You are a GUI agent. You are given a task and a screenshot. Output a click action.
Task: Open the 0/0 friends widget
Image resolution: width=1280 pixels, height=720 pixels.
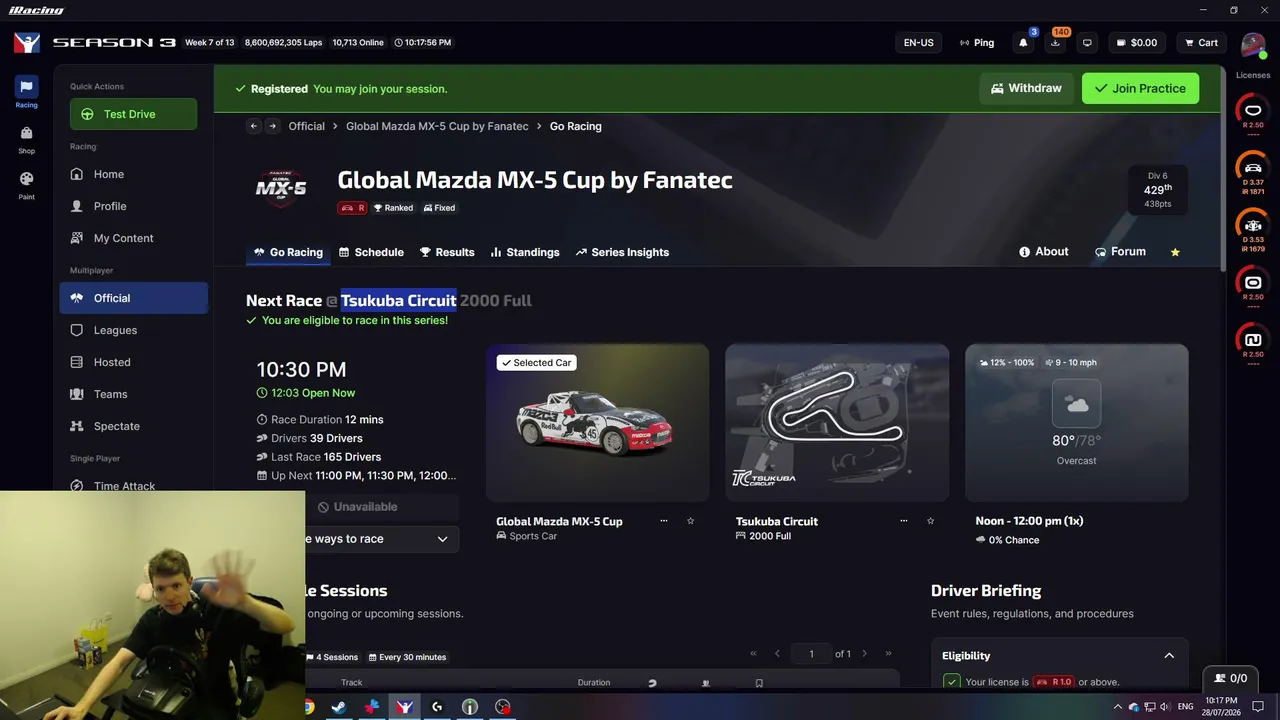[1231, 678]
